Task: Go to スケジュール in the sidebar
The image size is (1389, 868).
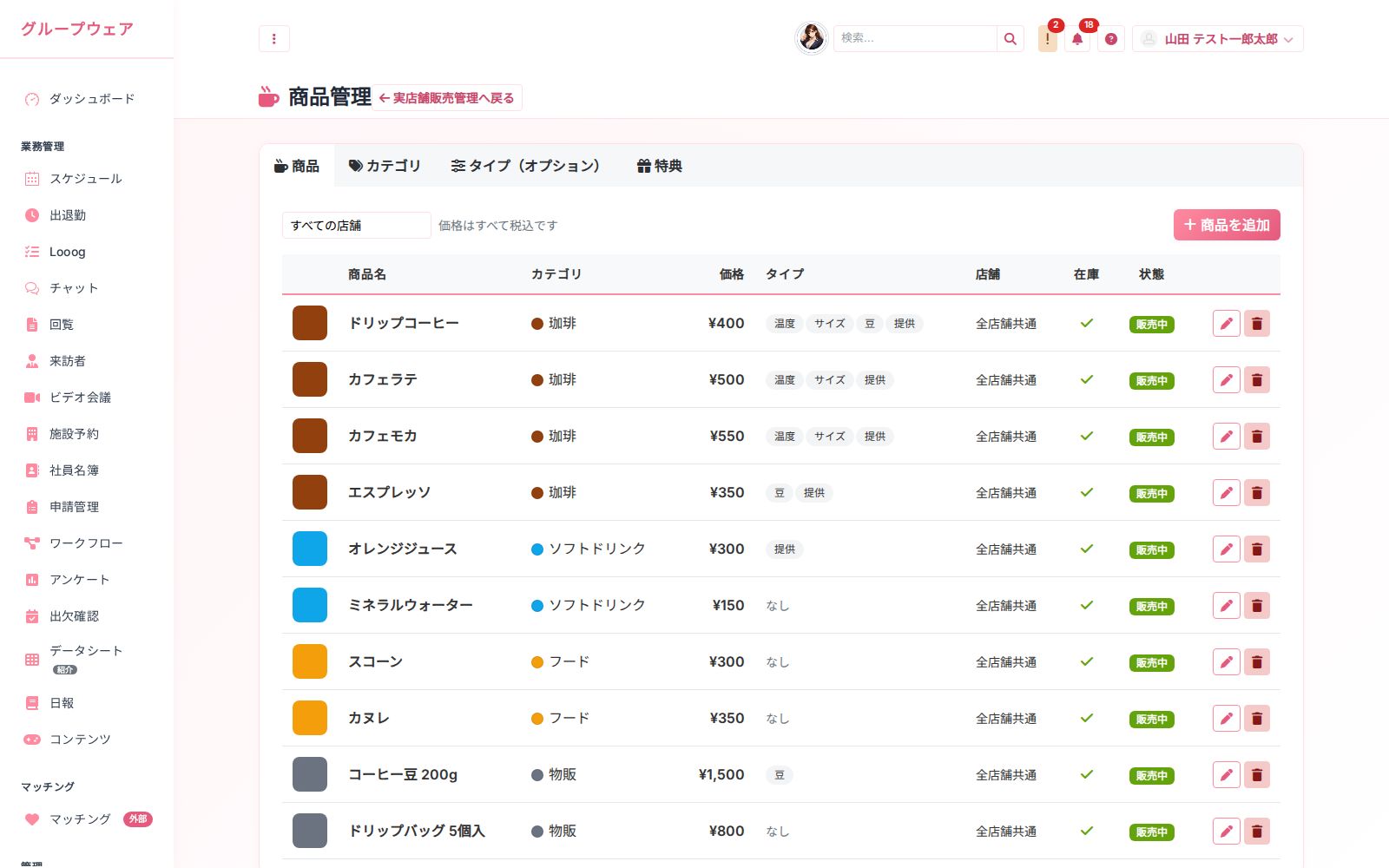Action: [x=87, y=179]
